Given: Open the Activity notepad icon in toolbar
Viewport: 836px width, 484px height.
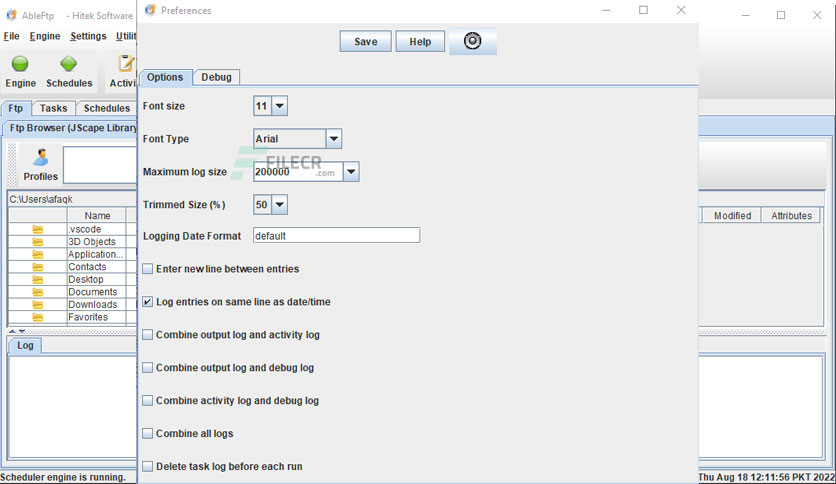Looking at the screenshot, I should (126, 63).
